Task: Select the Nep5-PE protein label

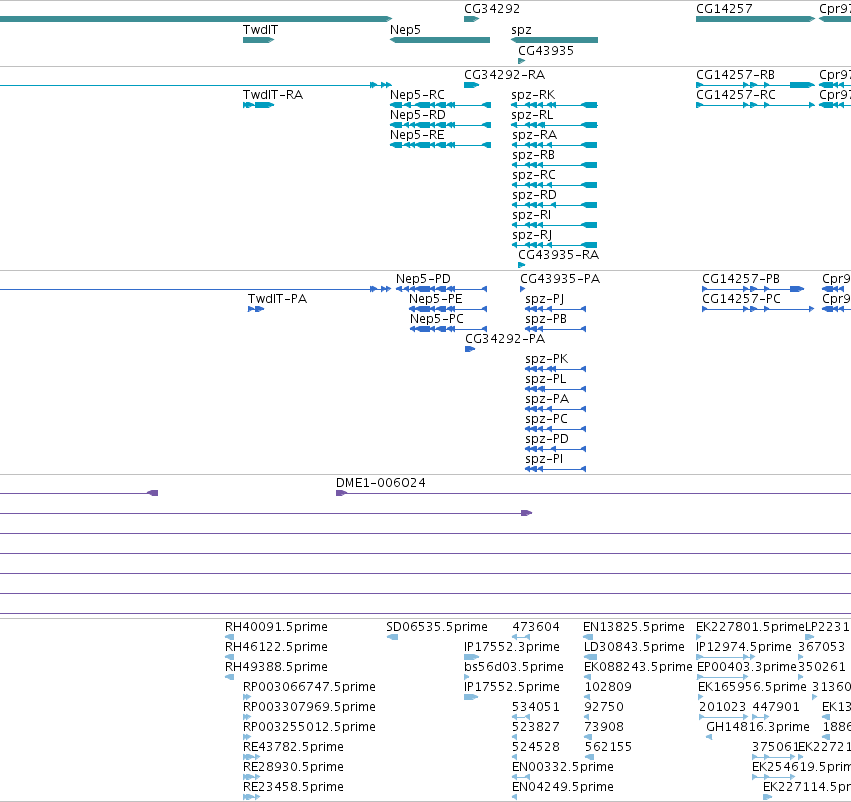Action: coord(435,299)
